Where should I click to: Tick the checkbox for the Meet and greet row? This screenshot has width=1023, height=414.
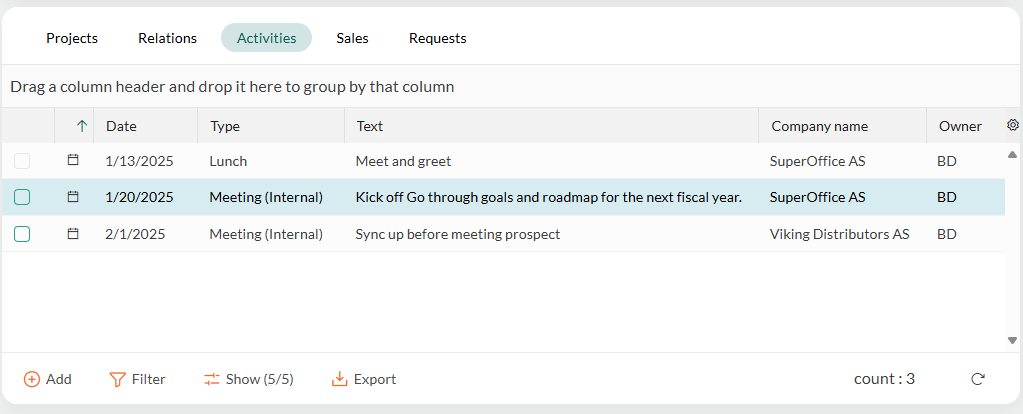(x=22, y=161)
